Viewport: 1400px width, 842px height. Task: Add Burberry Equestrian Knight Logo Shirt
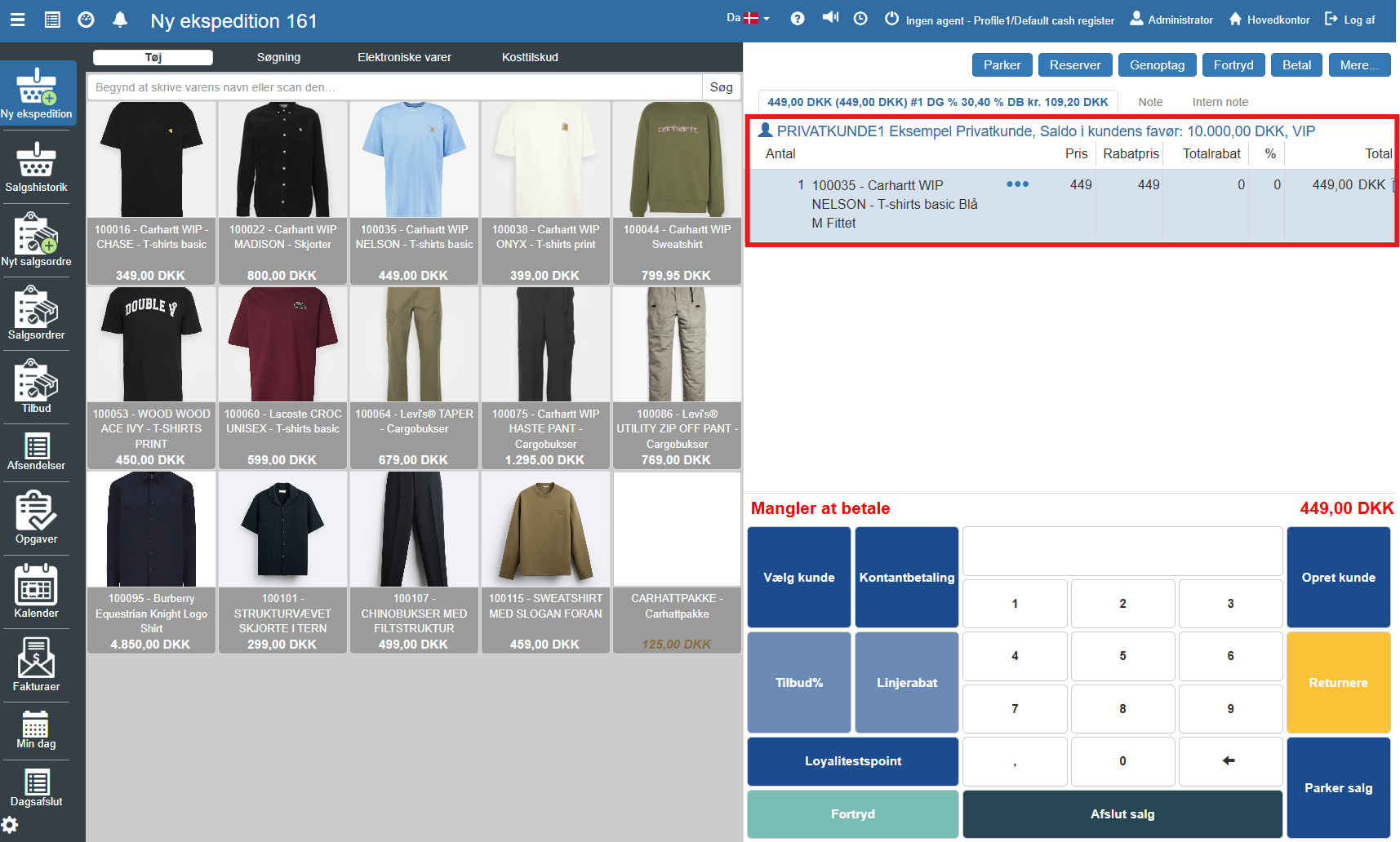coord(151,562)
